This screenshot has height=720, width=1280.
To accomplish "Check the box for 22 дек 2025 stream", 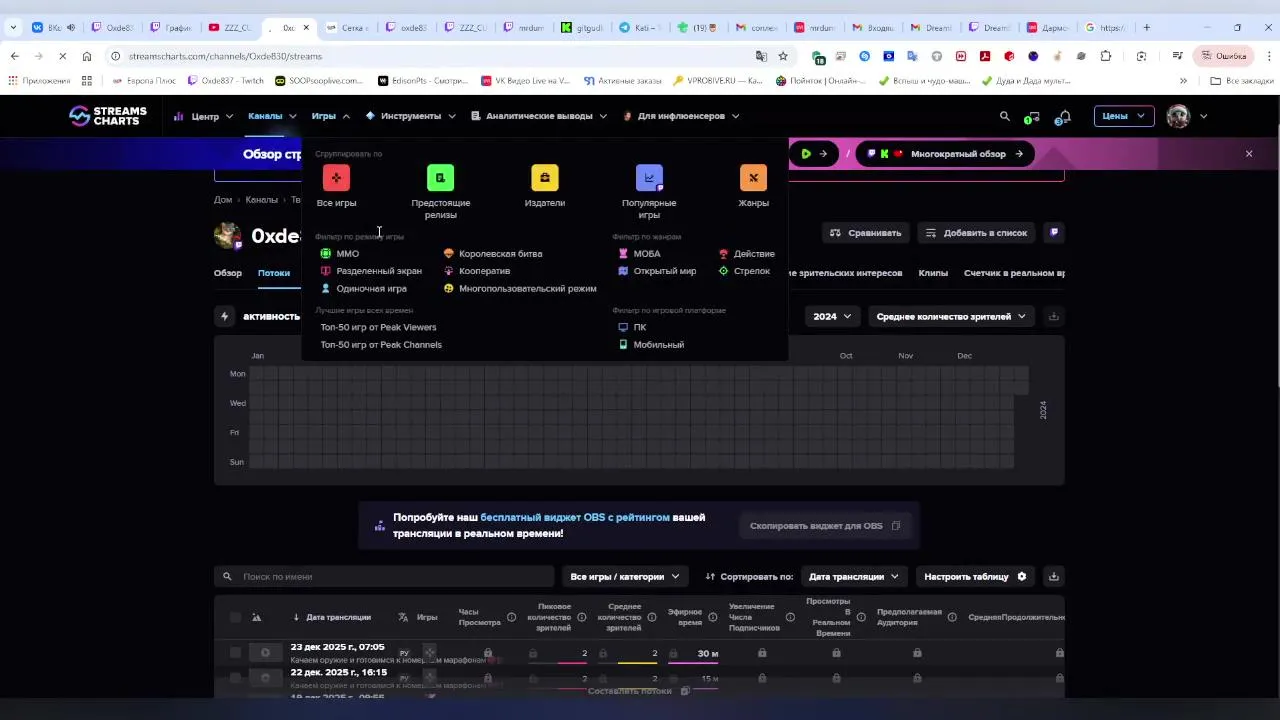I will click(x=235, y=678).
